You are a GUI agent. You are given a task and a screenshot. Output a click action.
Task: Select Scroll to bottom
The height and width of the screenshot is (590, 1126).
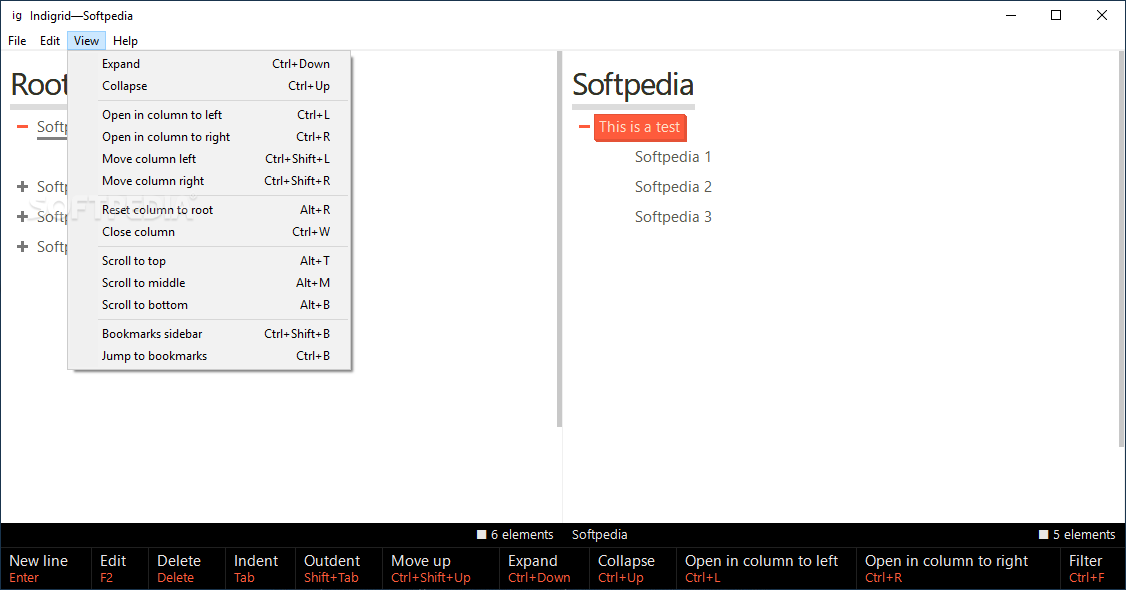[x=209, y=304]
